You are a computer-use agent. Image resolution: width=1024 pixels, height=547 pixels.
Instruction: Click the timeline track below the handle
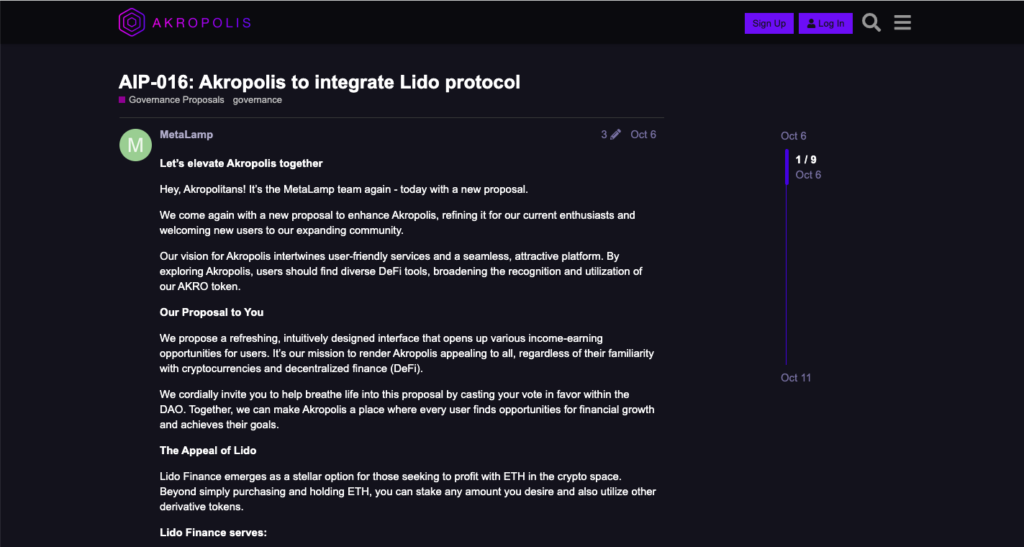click(787, 280)
